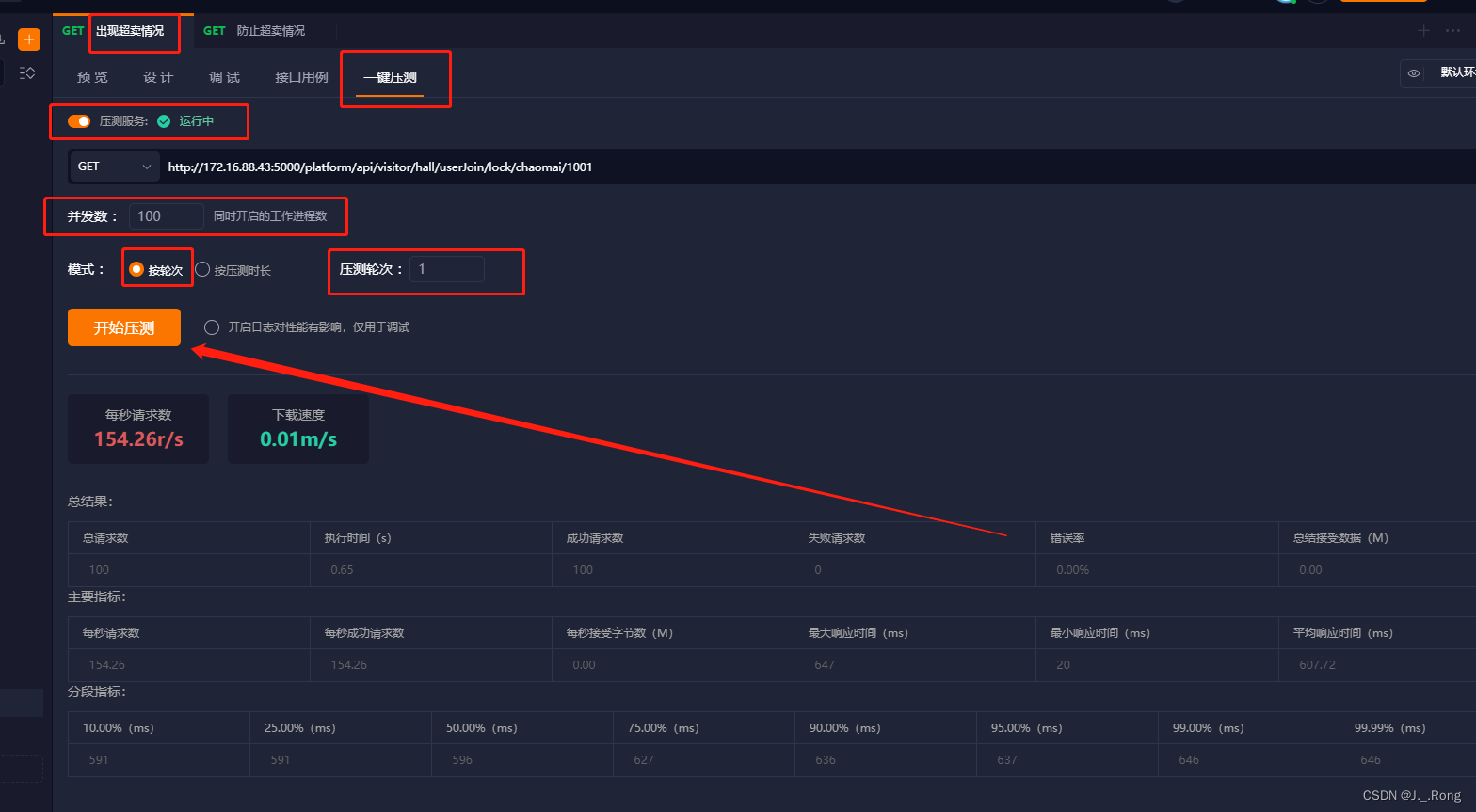This screenshot has width=1476, height=812.
Task: Click the 开始压测 button
Action: (x=124, y=327)
